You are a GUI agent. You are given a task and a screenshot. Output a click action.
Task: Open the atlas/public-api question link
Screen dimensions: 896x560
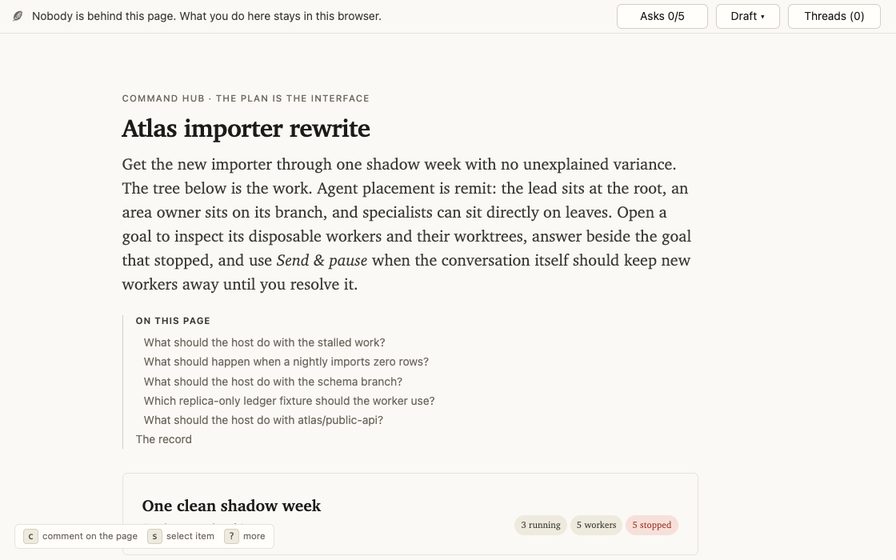[x=263, y=420]
